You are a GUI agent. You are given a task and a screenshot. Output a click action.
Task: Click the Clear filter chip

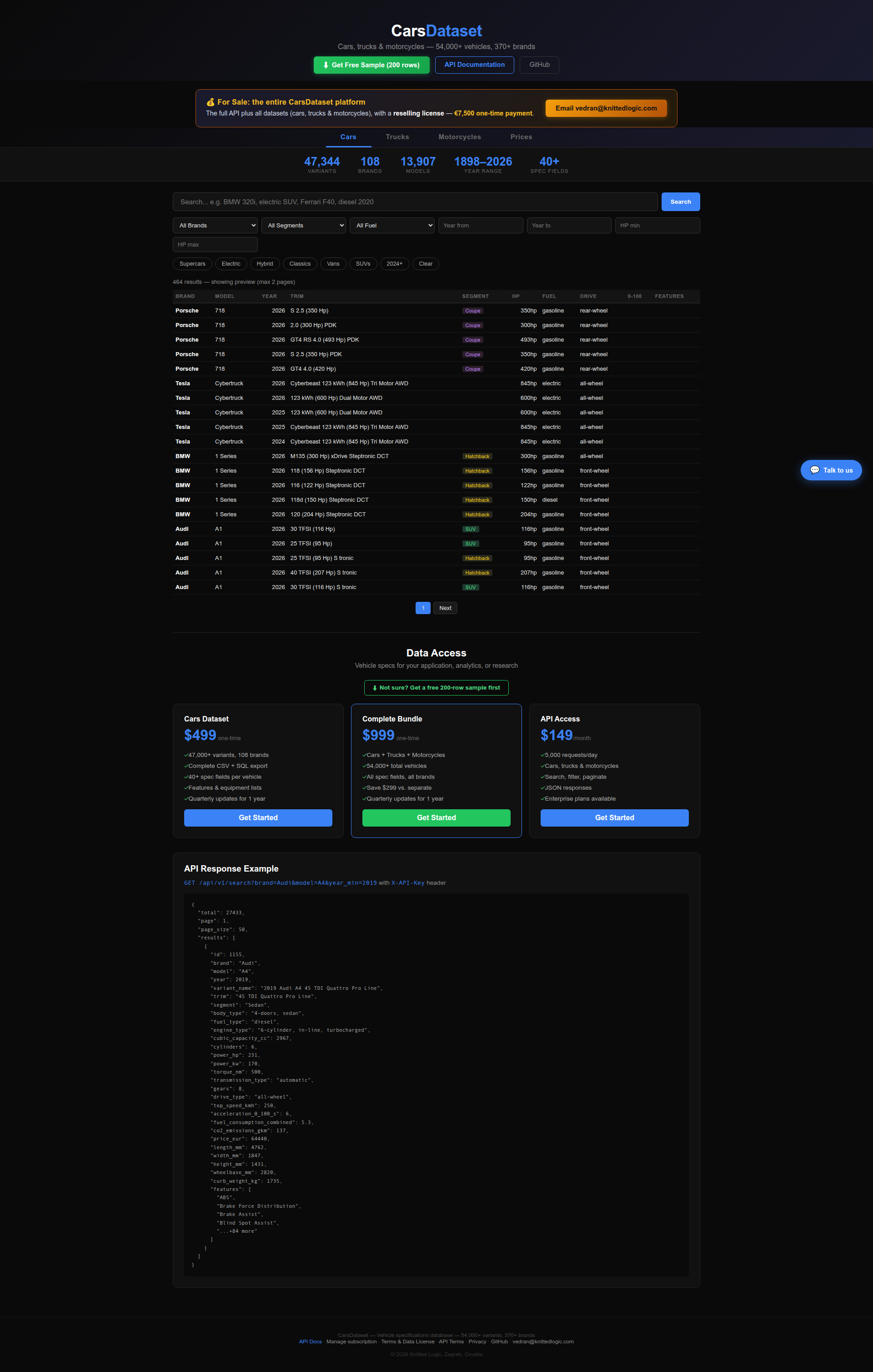click(x=426, y=264)
